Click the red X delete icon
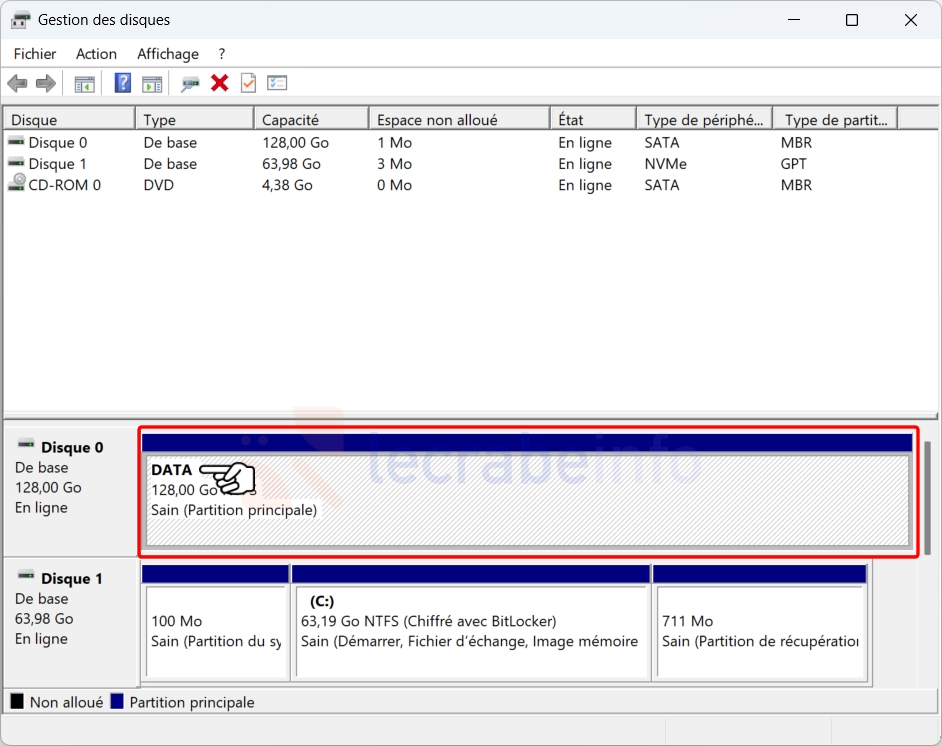The image size is (942, 746). point(220,83)
